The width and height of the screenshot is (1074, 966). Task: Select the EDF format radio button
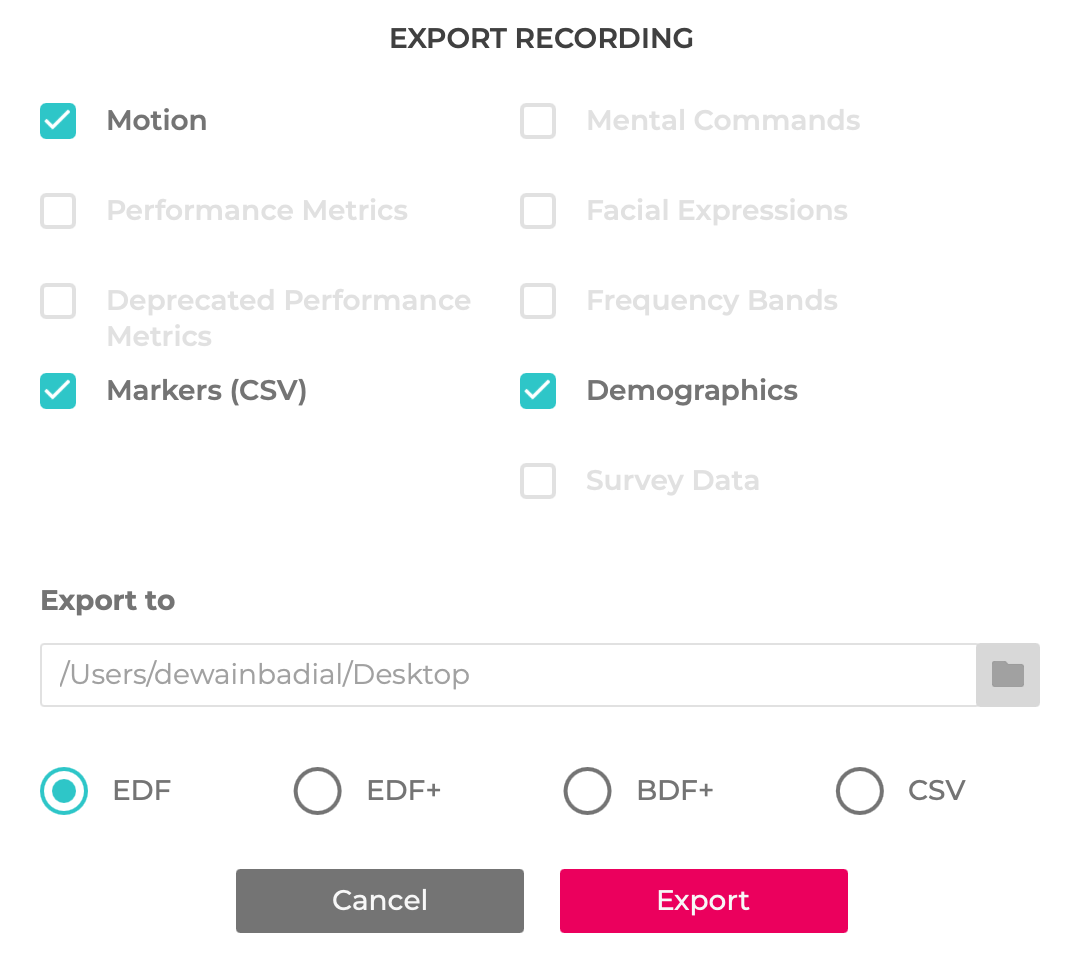click(x=64, y=791)
